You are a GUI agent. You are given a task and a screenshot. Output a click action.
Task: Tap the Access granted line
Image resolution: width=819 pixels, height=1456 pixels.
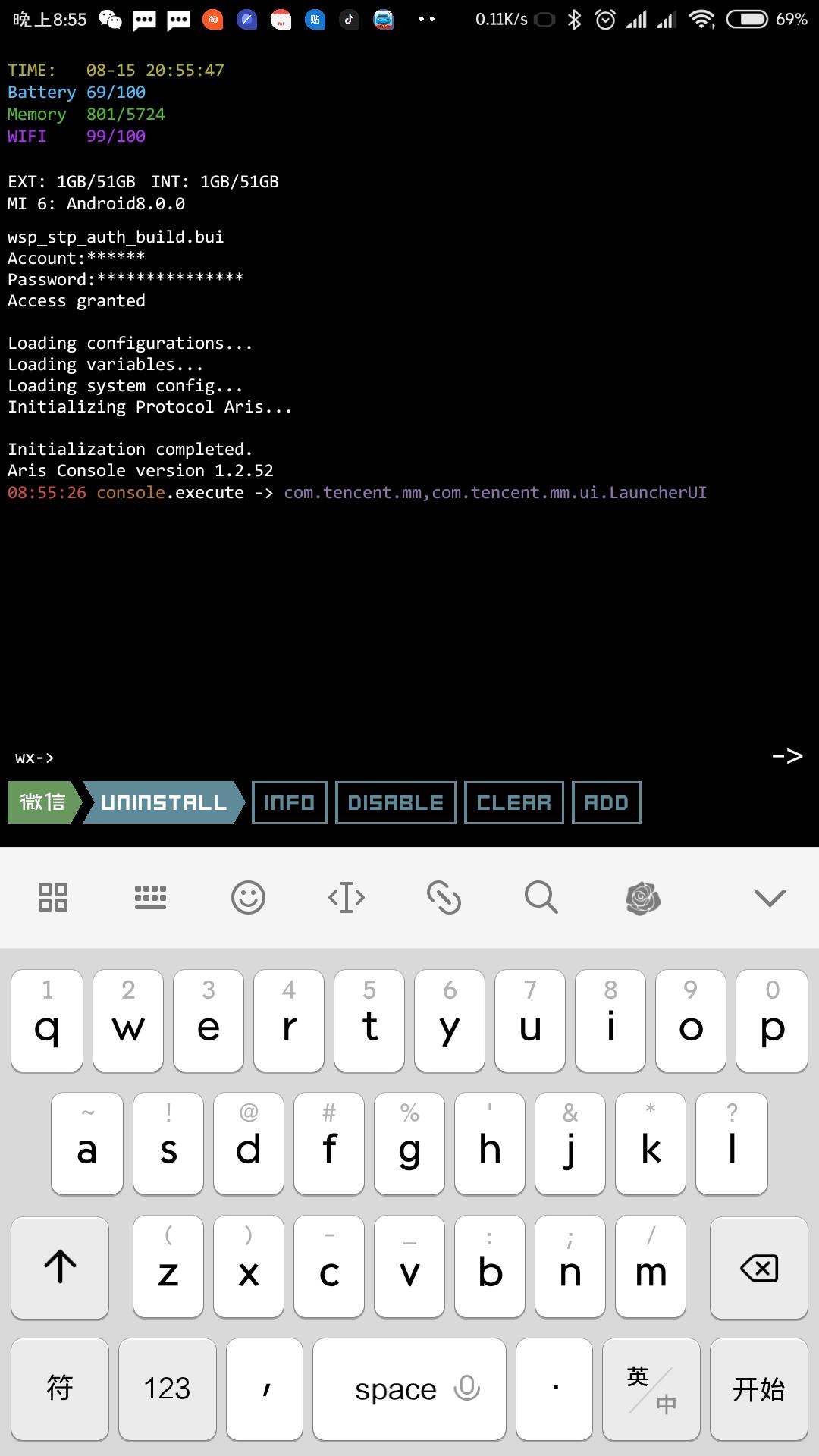tap(77, 301)
